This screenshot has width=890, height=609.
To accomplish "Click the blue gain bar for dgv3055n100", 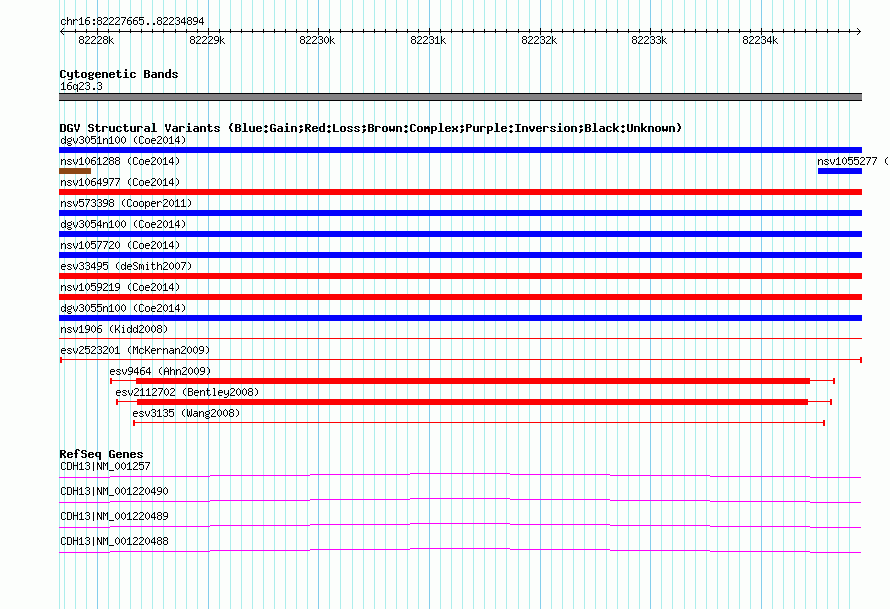I will click(460, 318).
